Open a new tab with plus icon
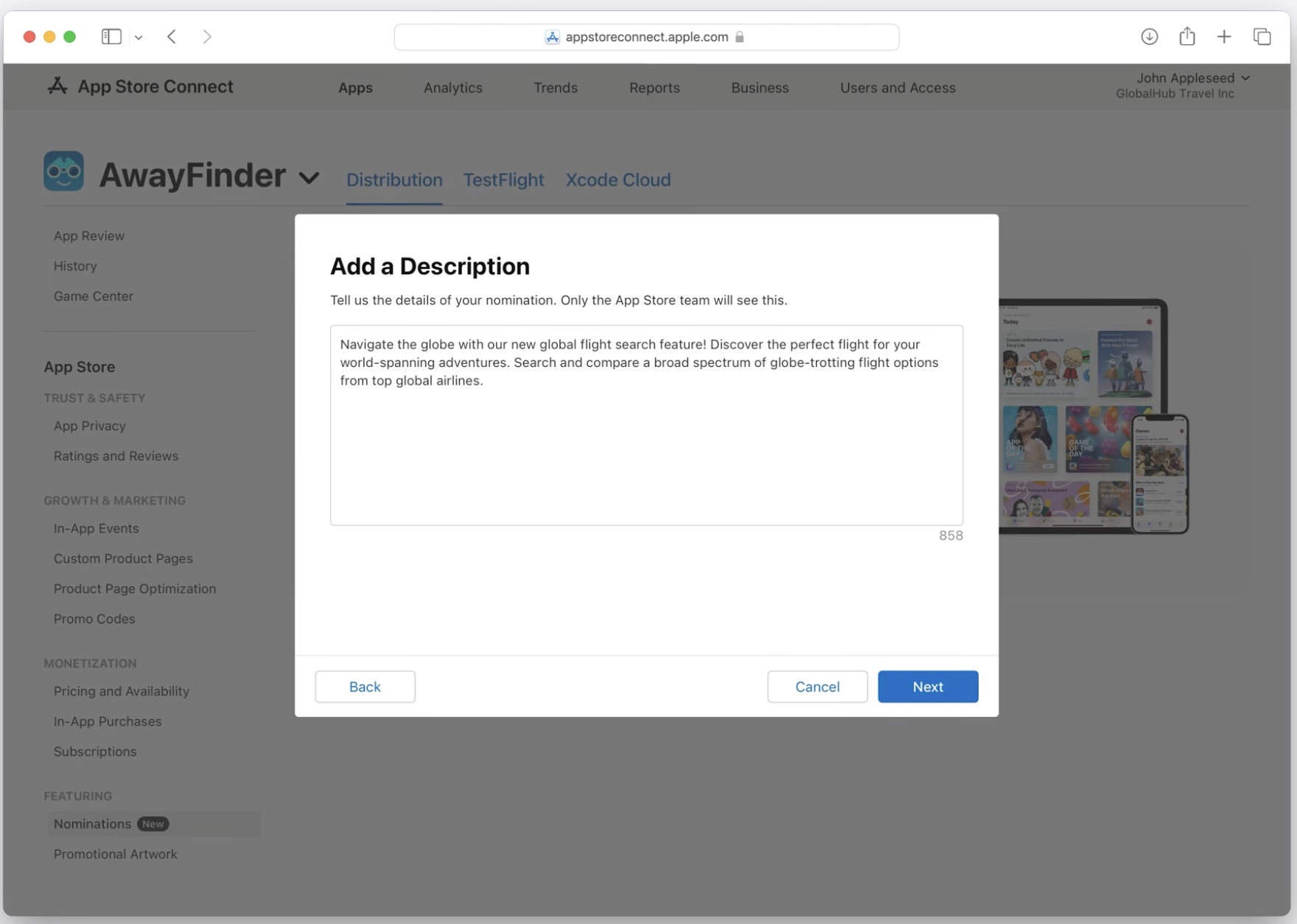Viewport: 1297px width, 924px height. [x=1223, y=36]
